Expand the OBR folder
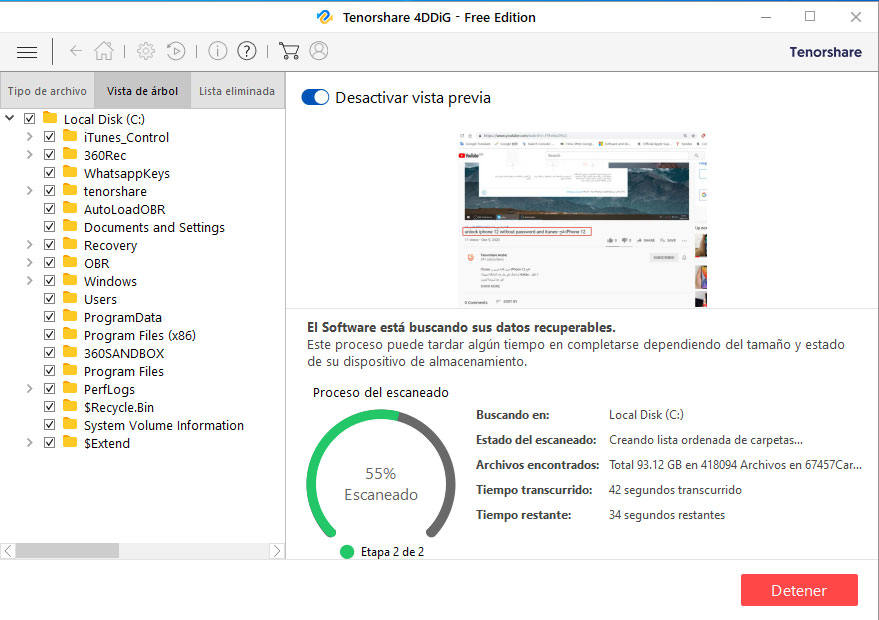The width and height of the screenshot is (879, 620). pyautogui.click(x=30, y=262)
